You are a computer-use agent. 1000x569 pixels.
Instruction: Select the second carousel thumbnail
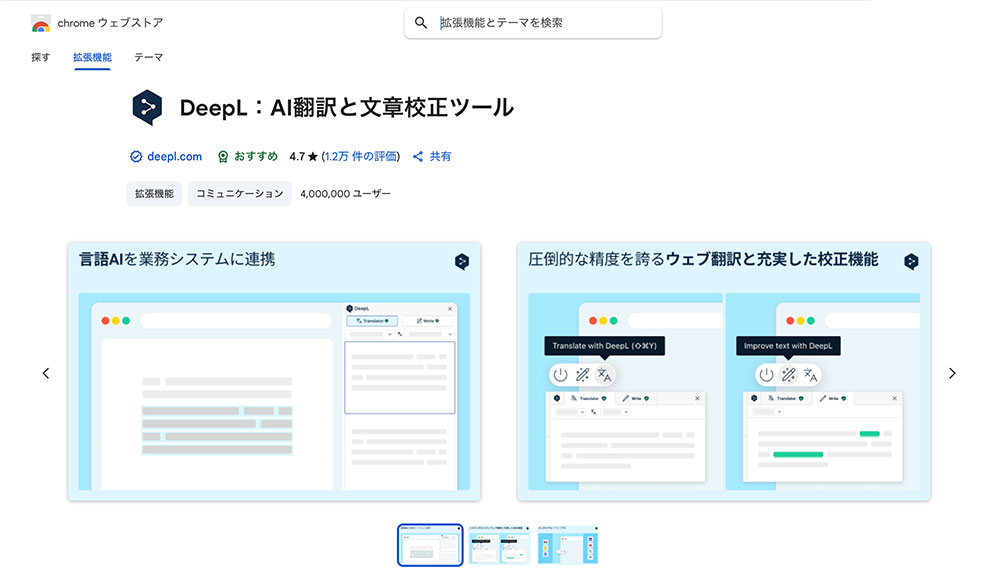coord(499,545)
